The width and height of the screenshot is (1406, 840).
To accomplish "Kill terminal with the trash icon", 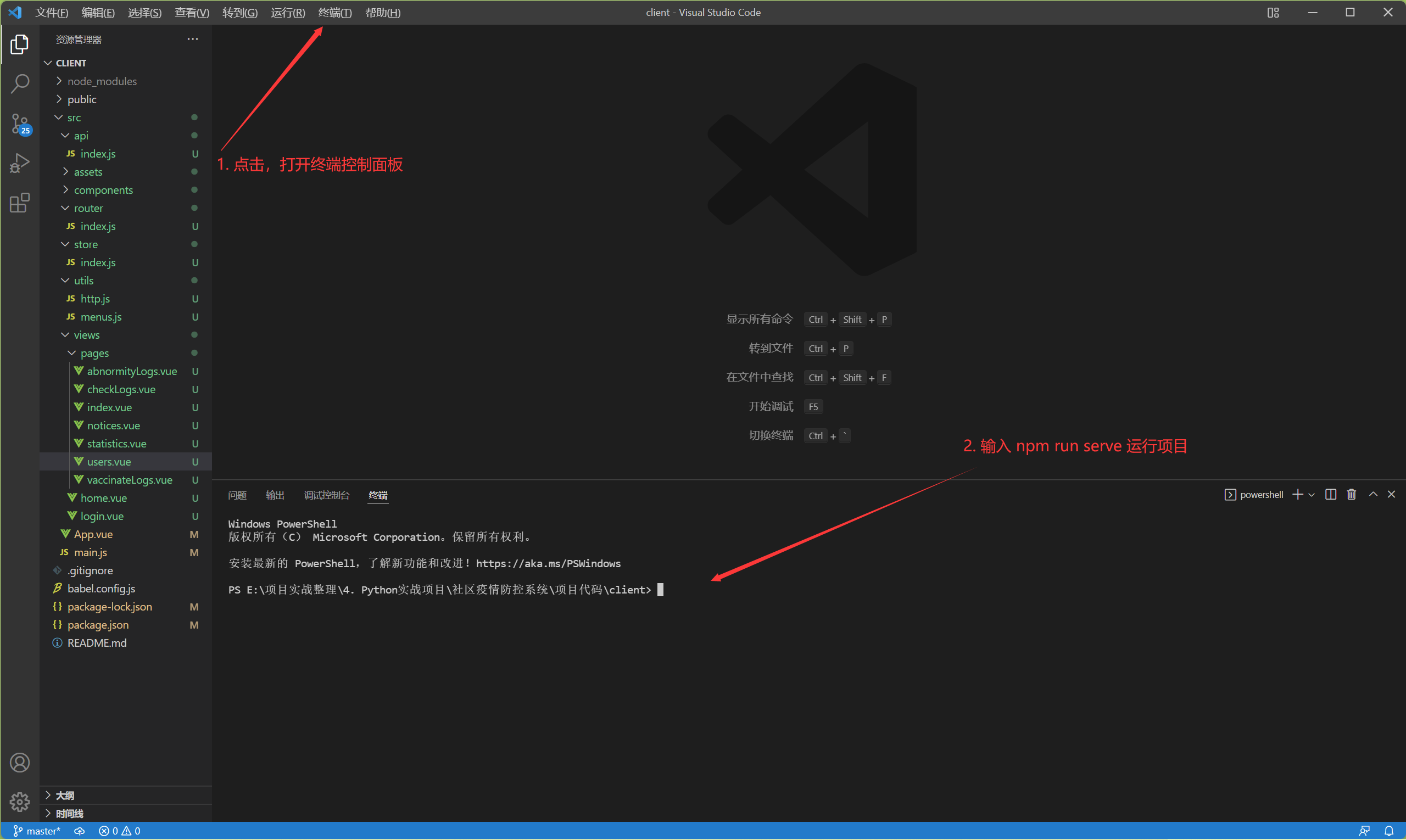I will 1351,494.
